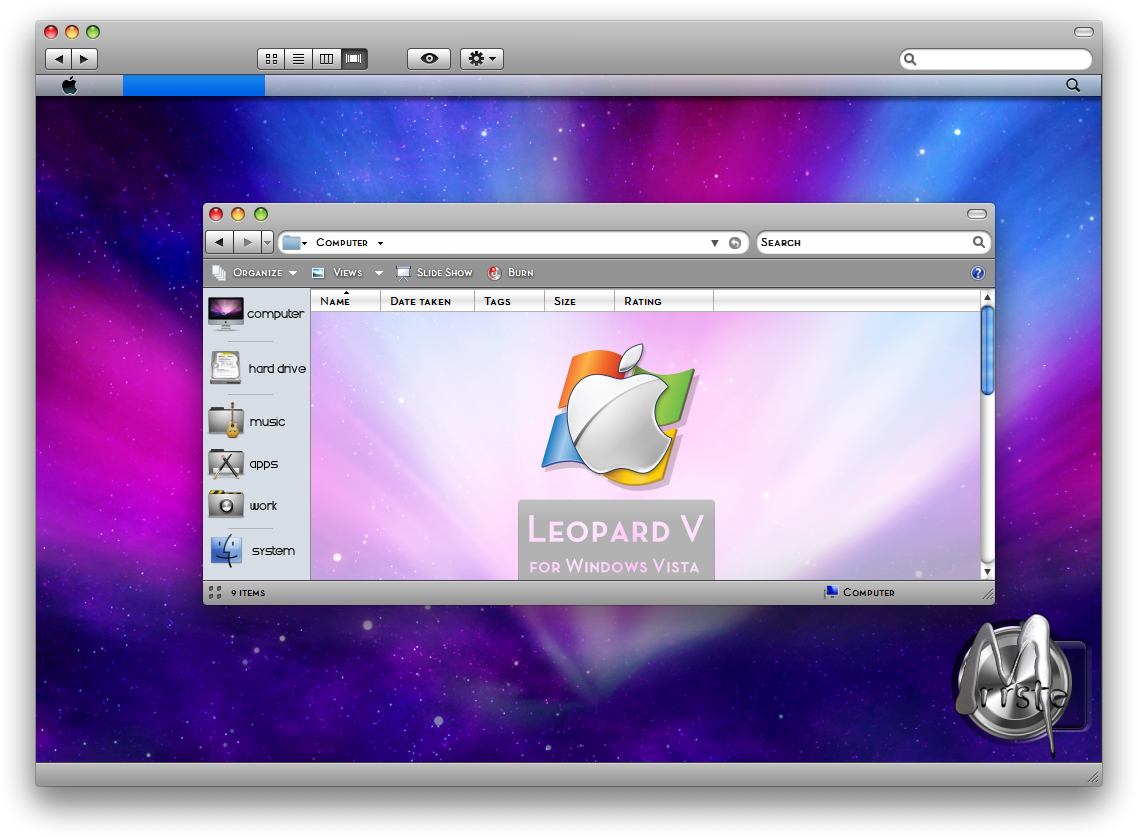Screen dimensions: 1138x837
Task: Sort by Tags column header
Action: (509, 301)
